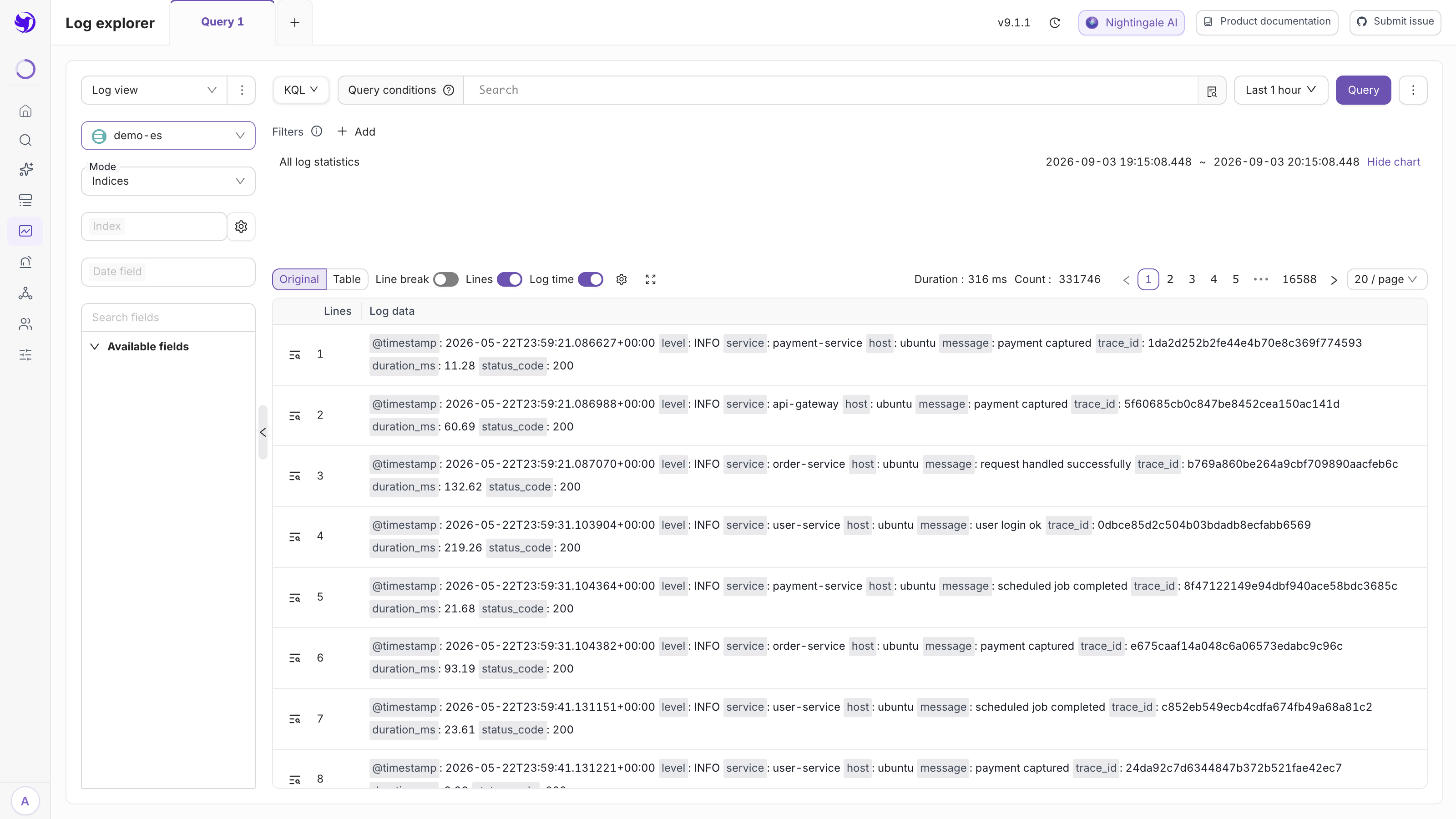This screenshot has height=819, width=1456.
Task: Open Product documentation
Action: (x=1267, y=22)
